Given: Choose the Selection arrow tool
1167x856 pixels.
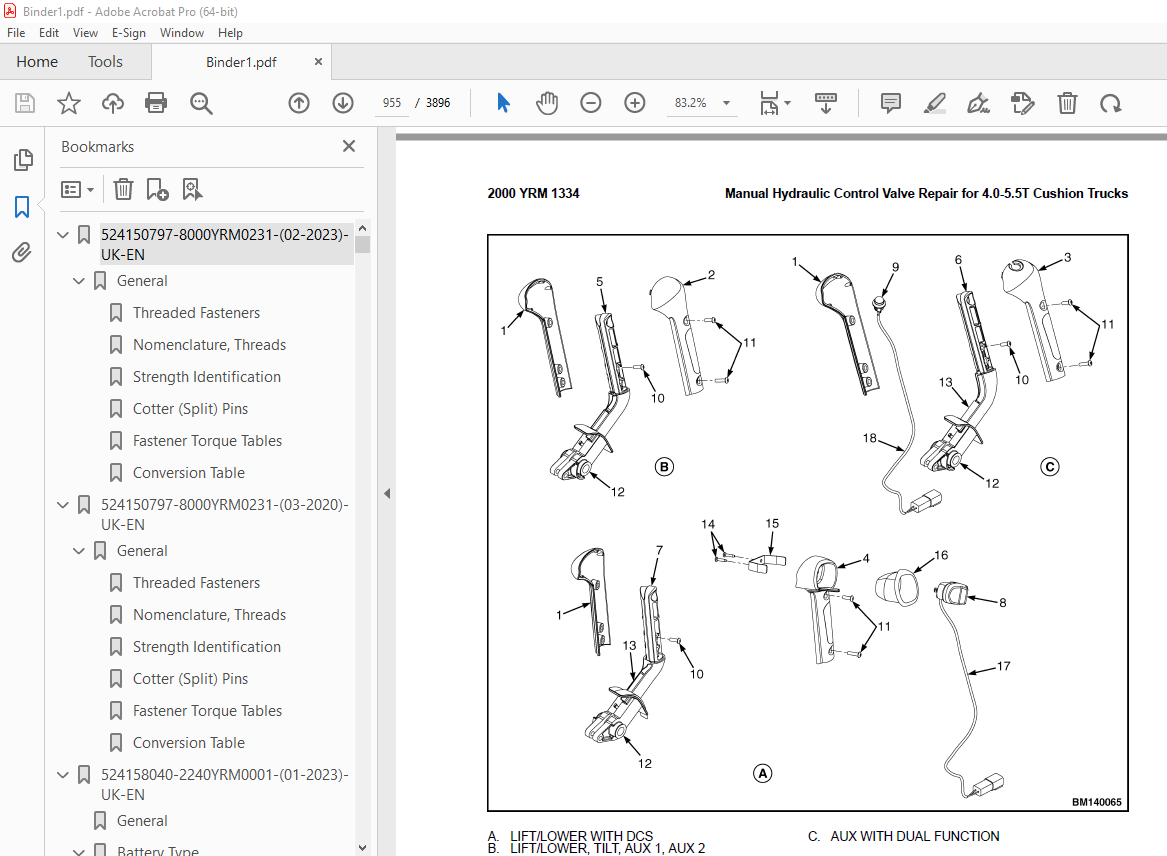Looking at the screenshot, I should click(x=503, y=103).
